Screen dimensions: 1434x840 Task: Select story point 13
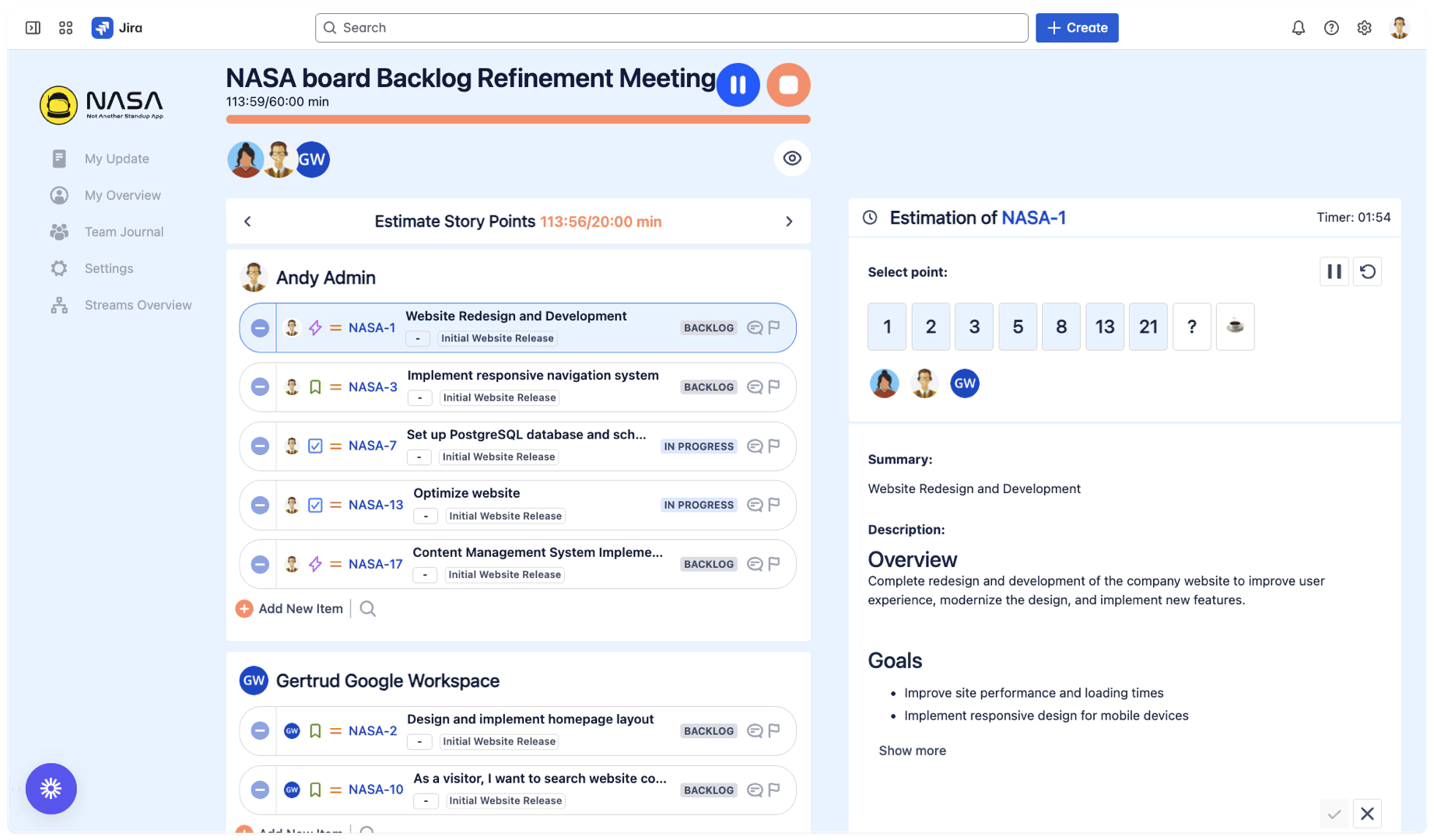click(1105, 327)
